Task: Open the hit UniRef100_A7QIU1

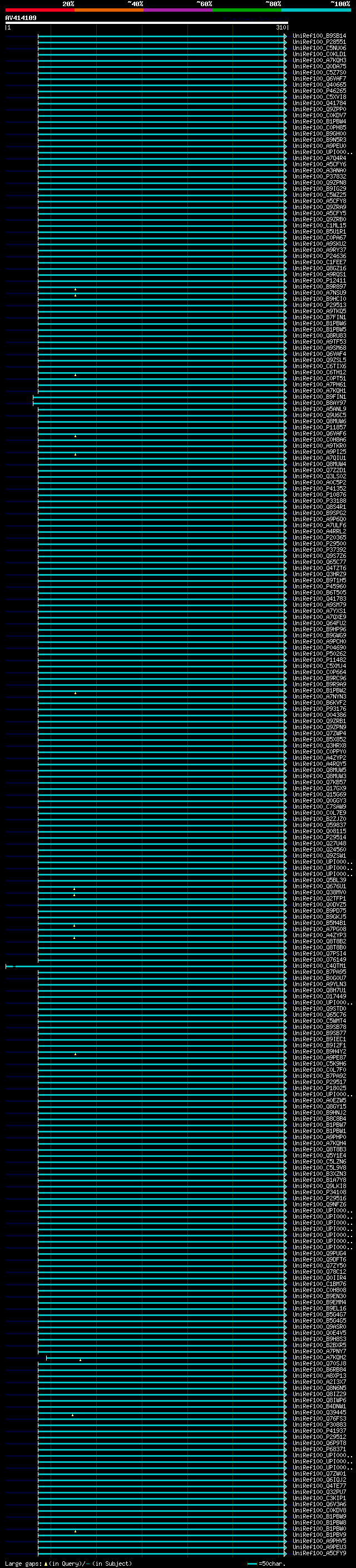Action: [x=319, y=458]
